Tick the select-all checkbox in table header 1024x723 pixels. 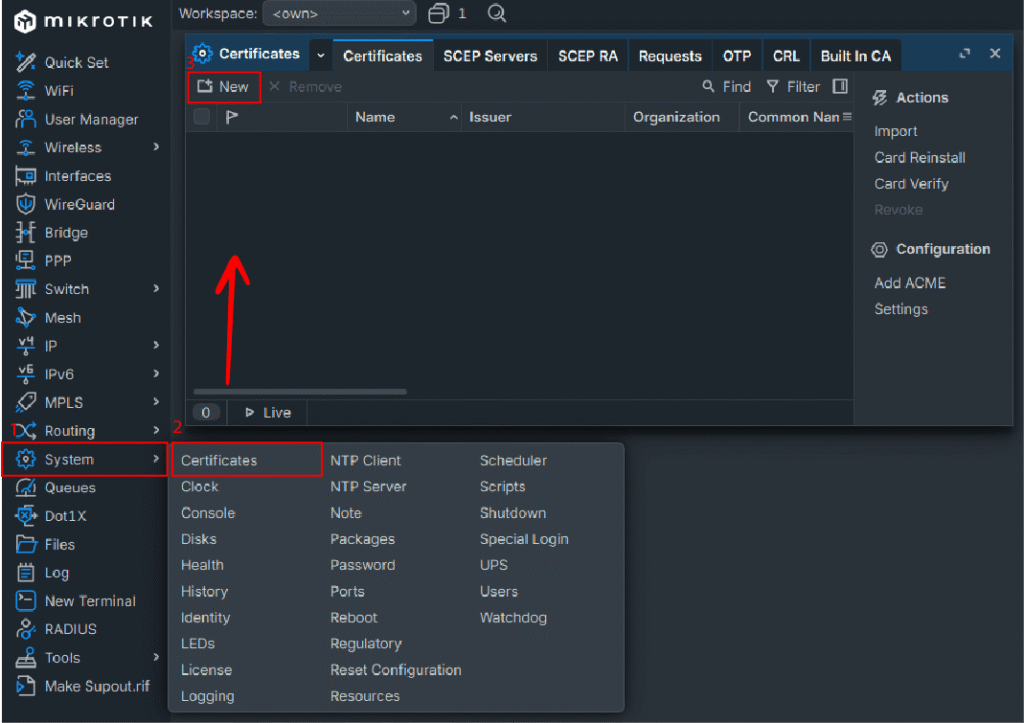pos(202,117)
